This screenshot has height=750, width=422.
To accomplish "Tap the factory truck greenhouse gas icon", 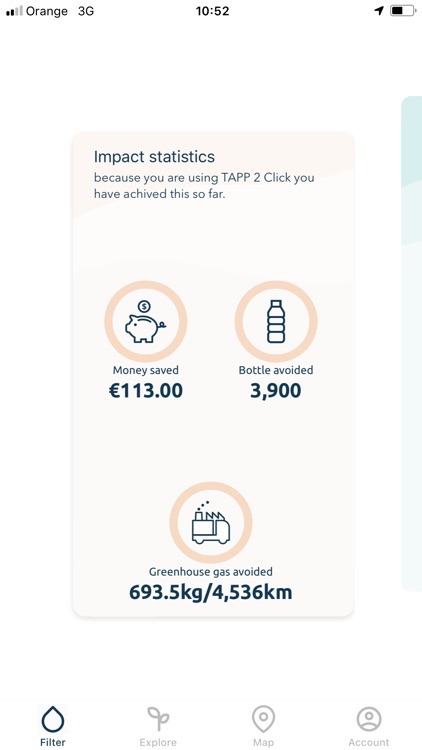I will click(x=211, y=523).
